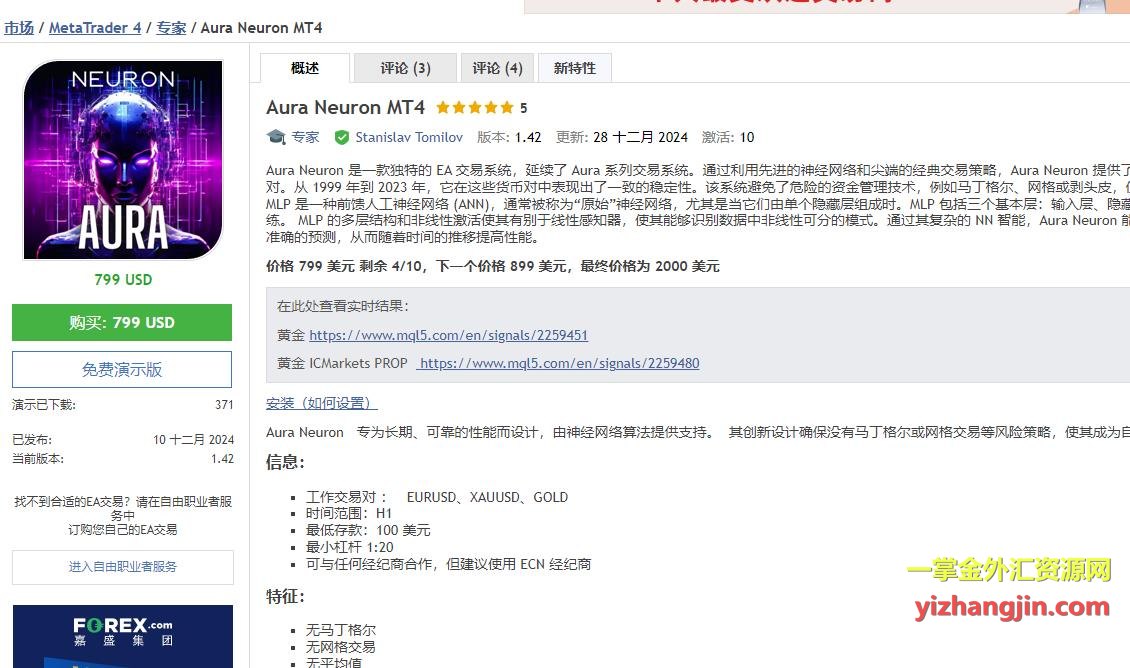Click the Aura Neuron product logo image
This screenshot has width=1130, height=668.
pyautogui.click(x=123, y=159)
